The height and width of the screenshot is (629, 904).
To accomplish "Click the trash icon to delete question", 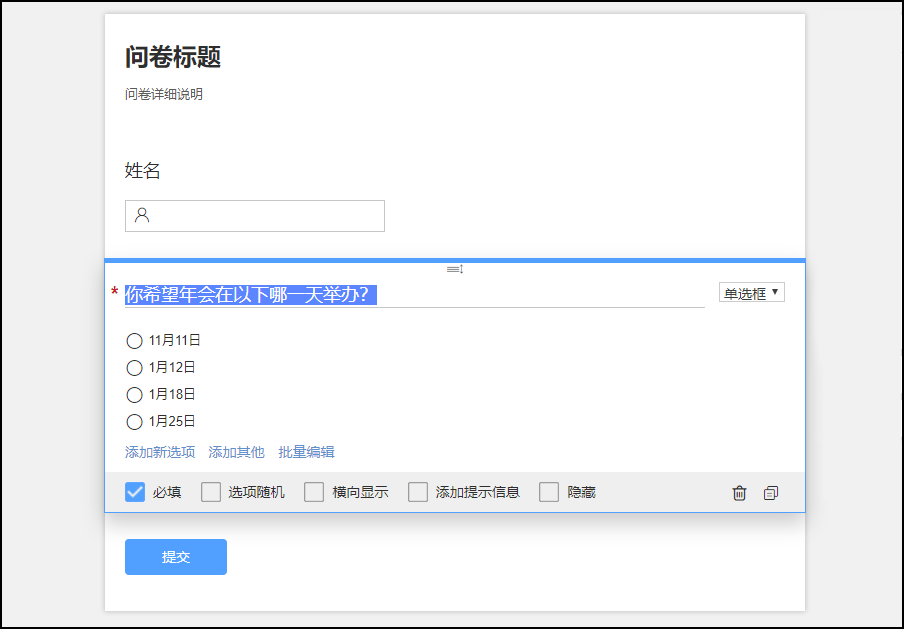I will pos(739,493).
